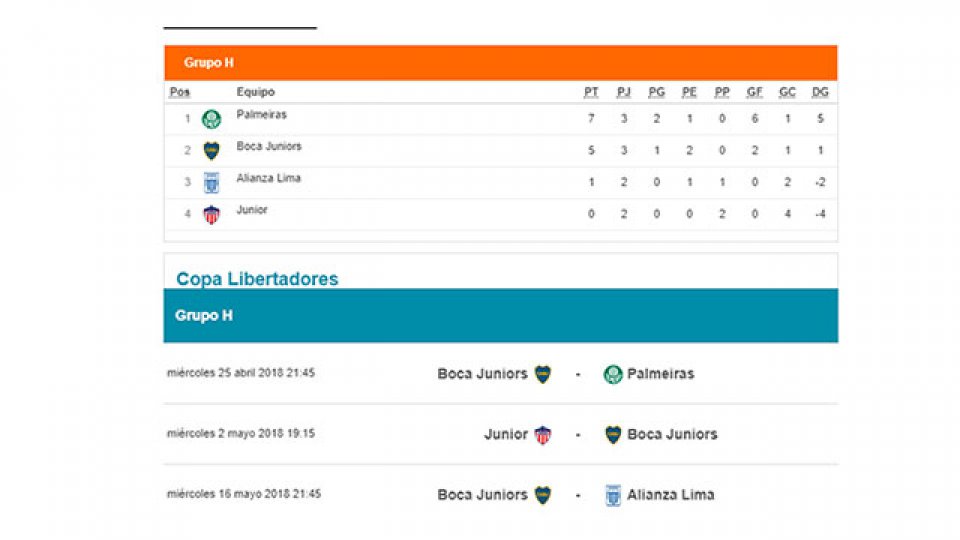The width and height of the screenshot is (960, 540).
Task: Sort standings by the Pos column header
Action: tap(180, 92)
